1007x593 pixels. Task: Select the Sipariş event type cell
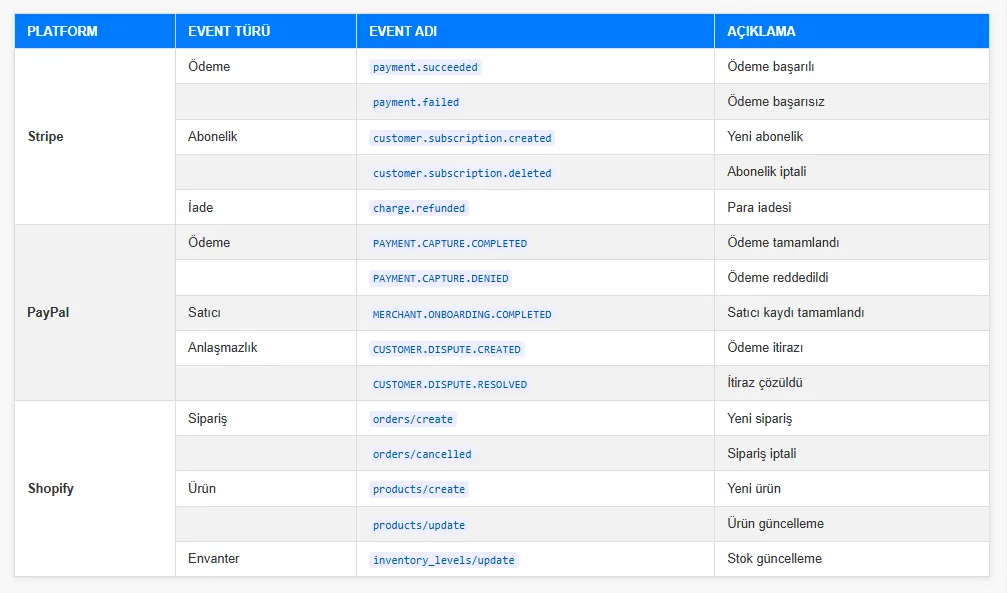coord(266,418)
